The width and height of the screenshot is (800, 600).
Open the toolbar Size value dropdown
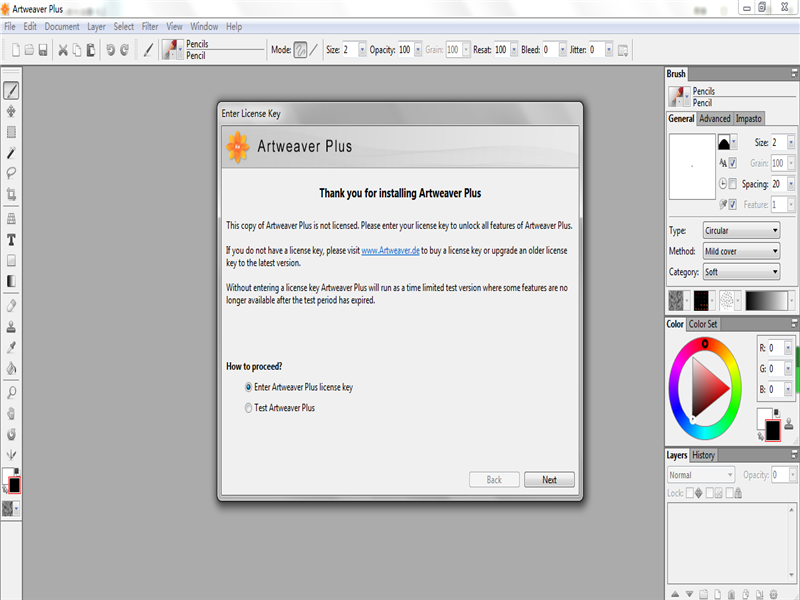pyautogui.click(x=362, y=49)
